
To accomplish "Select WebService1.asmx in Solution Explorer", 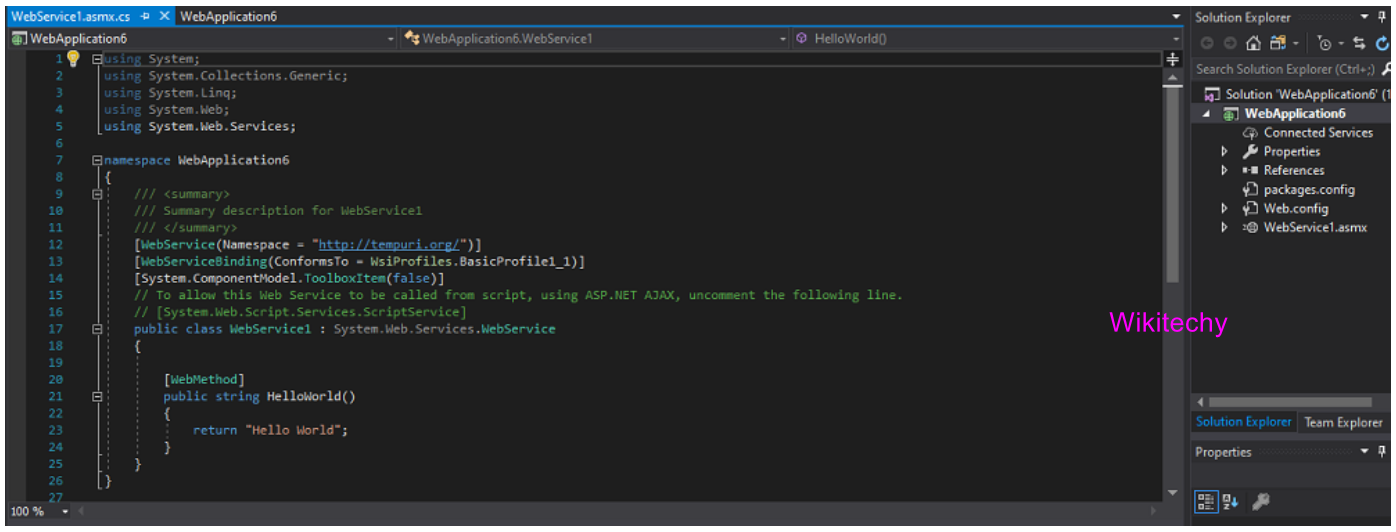I will pos(1314,228).
